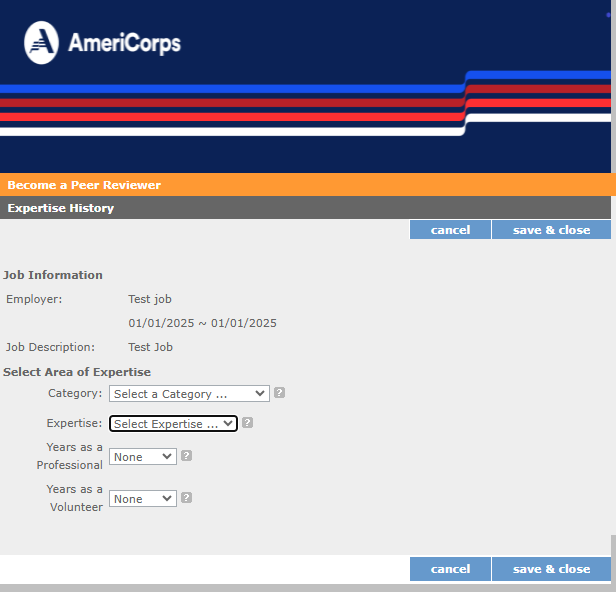Click the AmeriCorps circular logo emblem
The image size is (616, 592).
coord(41,43)
